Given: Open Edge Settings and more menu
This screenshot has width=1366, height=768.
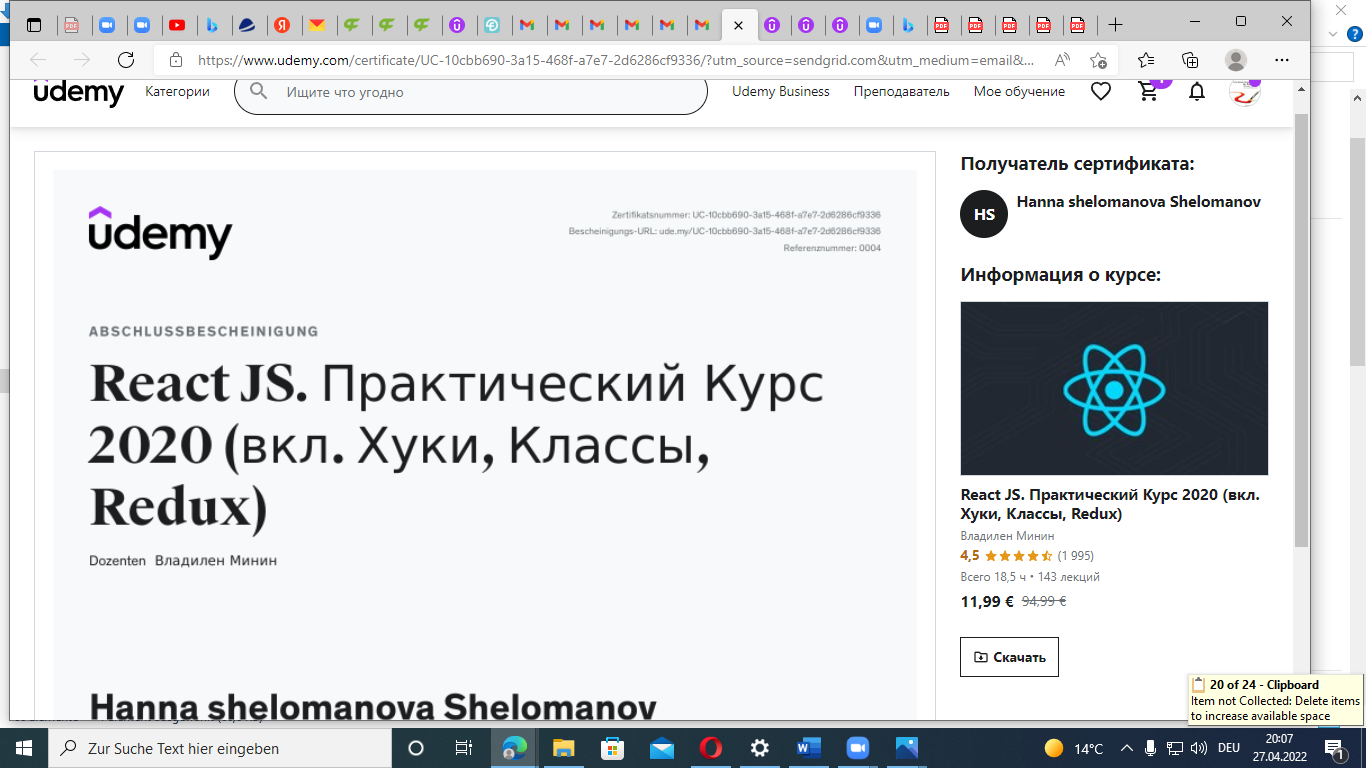Looking at the screenshot, I should coord(1283,60).
